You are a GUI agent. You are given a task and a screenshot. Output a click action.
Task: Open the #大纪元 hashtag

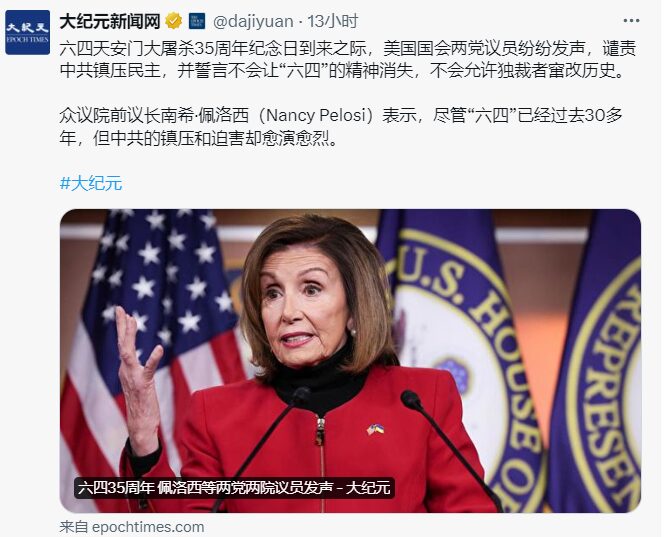91,183
